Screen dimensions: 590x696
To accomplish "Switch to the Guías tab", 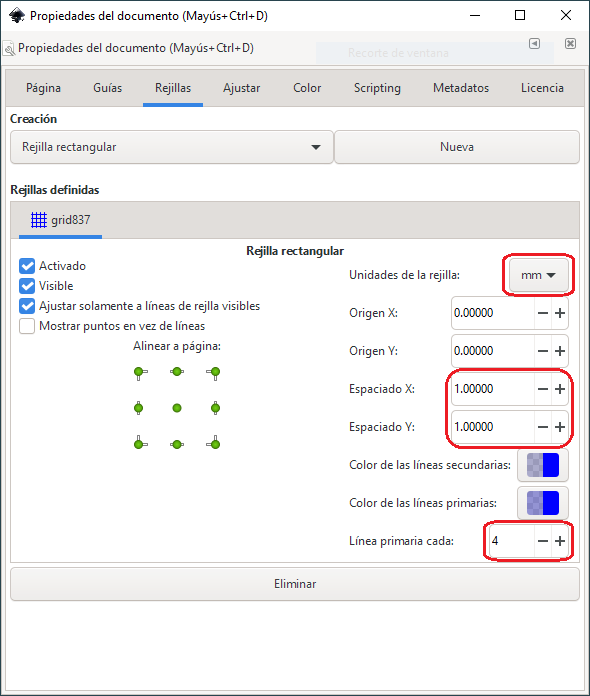I will [107, 88].
